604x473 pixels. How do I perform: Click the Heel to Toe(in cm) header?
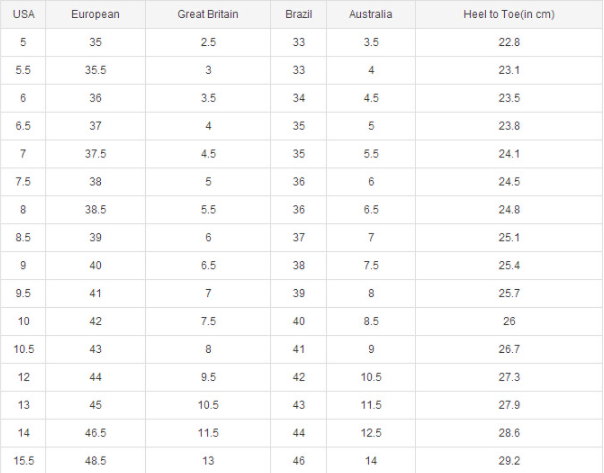509,15
